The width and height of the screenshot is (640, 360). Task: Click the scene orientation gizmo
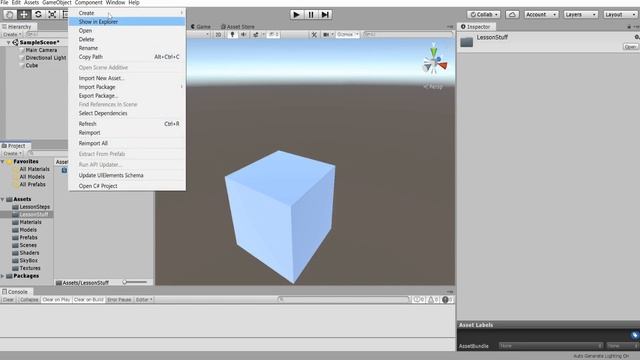pos(434,62)
